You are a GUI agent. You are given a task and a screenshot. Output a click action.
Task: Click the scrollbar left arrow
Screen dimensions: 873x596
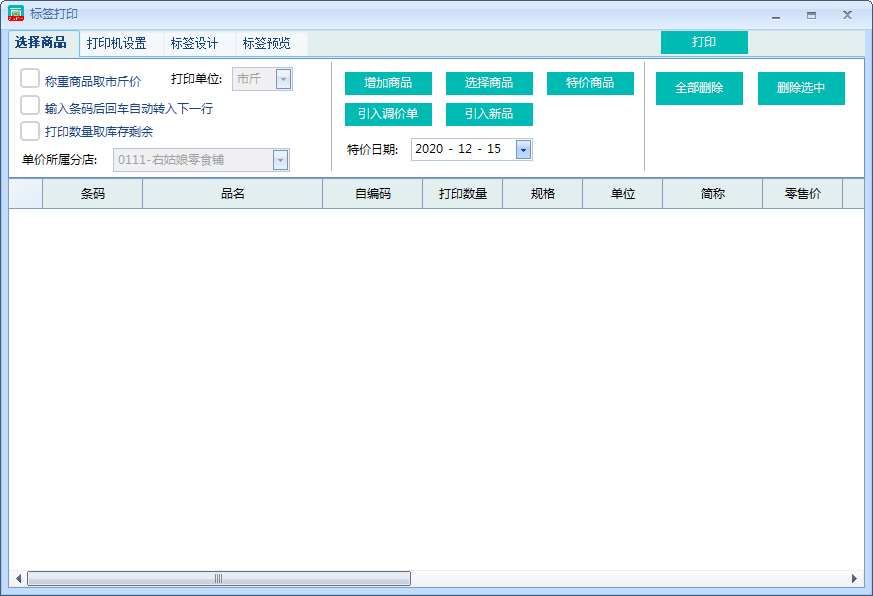tap(18, 579)
